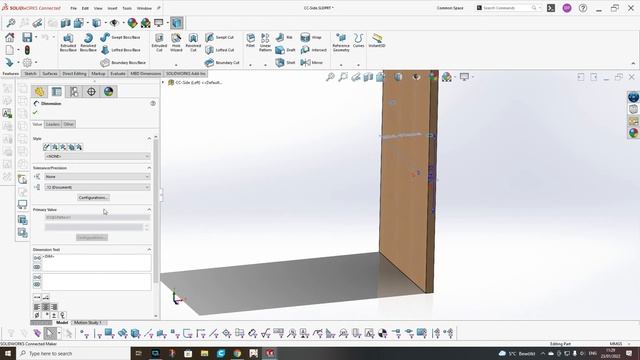
Task: Open the MBD Dimensions ribbon tab
Action: coord(146,73)
